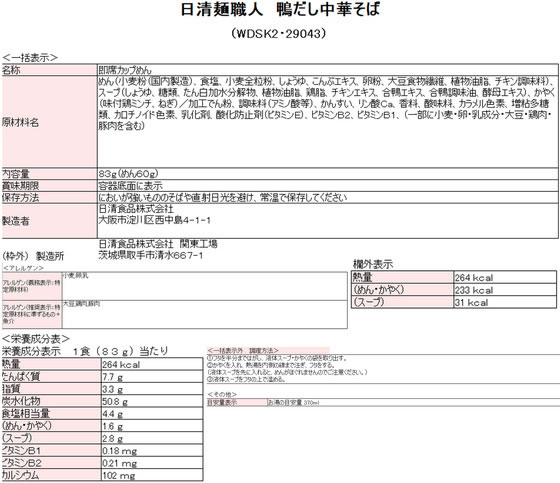Image resolution: width=560 pixels, height=483 pixels.
Task: Select the 賞味期限 label cell
Action: pyautogui.click(x=49, y=186)
